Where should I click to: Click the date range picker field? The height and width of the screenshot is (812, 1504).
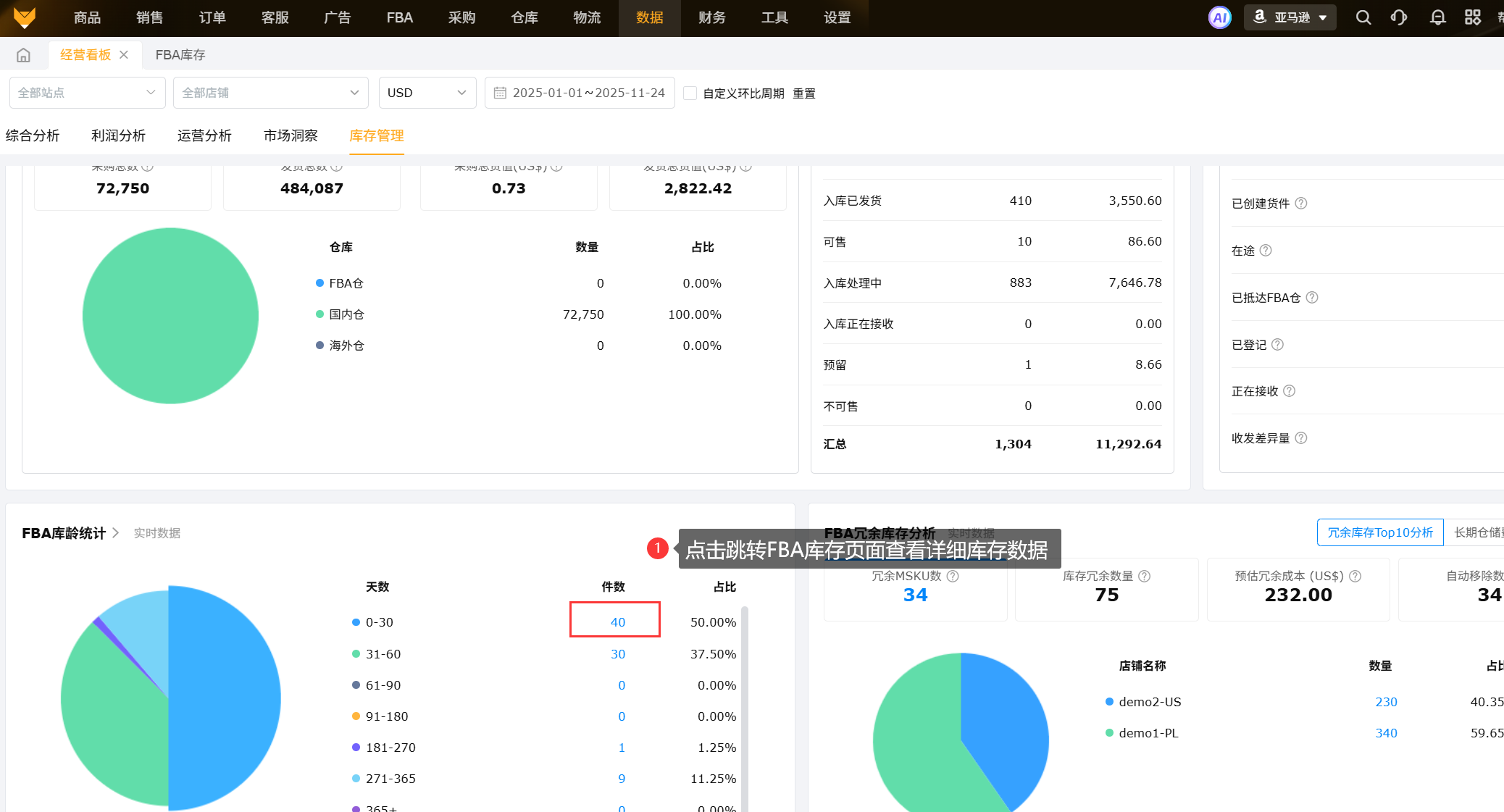tap(580, 93)
